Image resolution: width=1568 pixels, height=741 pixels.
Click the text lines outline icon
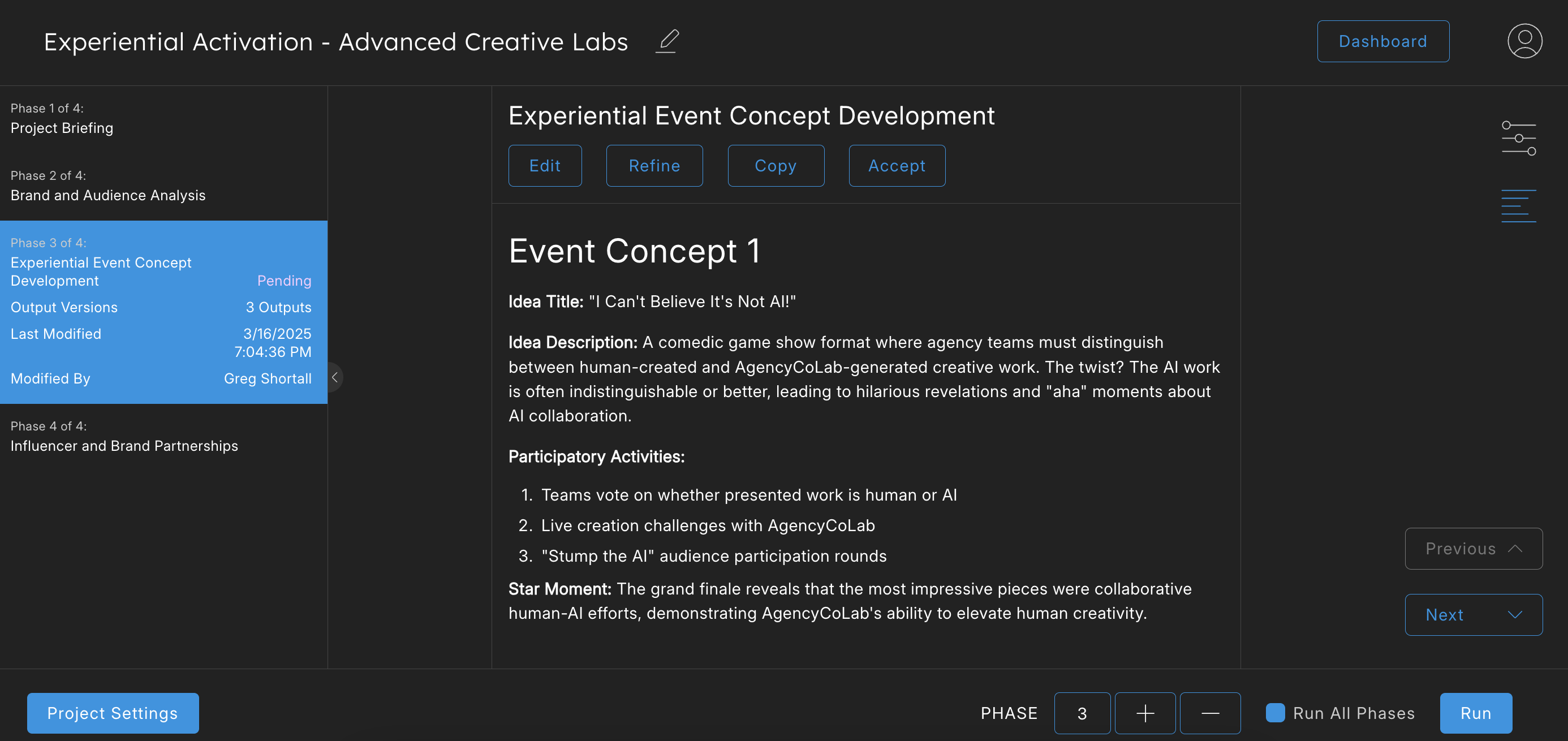click(1518, 206)
